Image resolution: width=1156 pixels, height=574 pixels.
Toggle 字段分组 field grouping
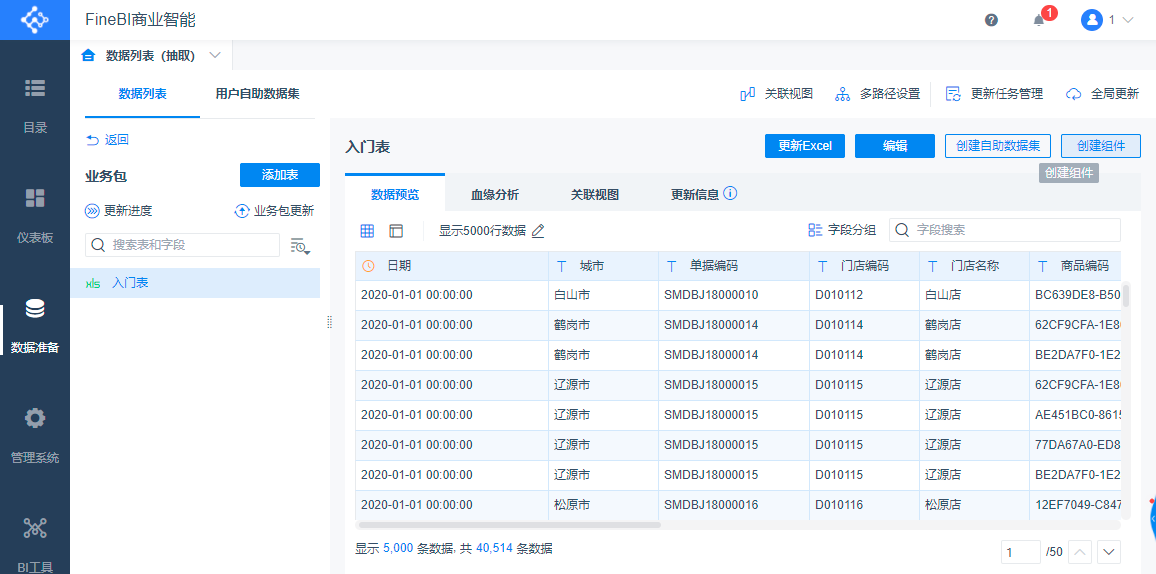pyautogui.click(x=841, y=230)
